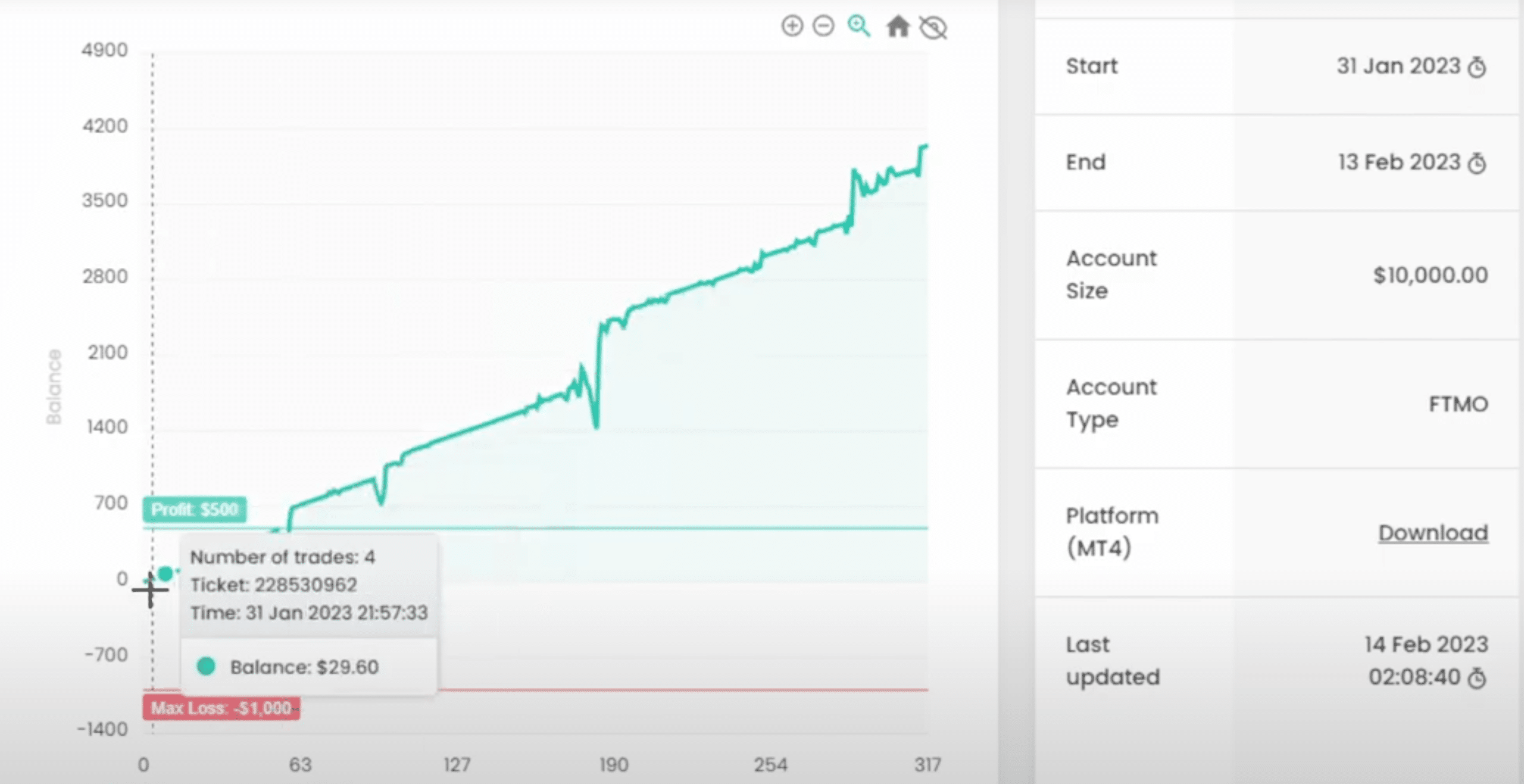Click the $10,000.00 account size value
This screenshot has height=784, width=1524.
(x=1430, y=275)
